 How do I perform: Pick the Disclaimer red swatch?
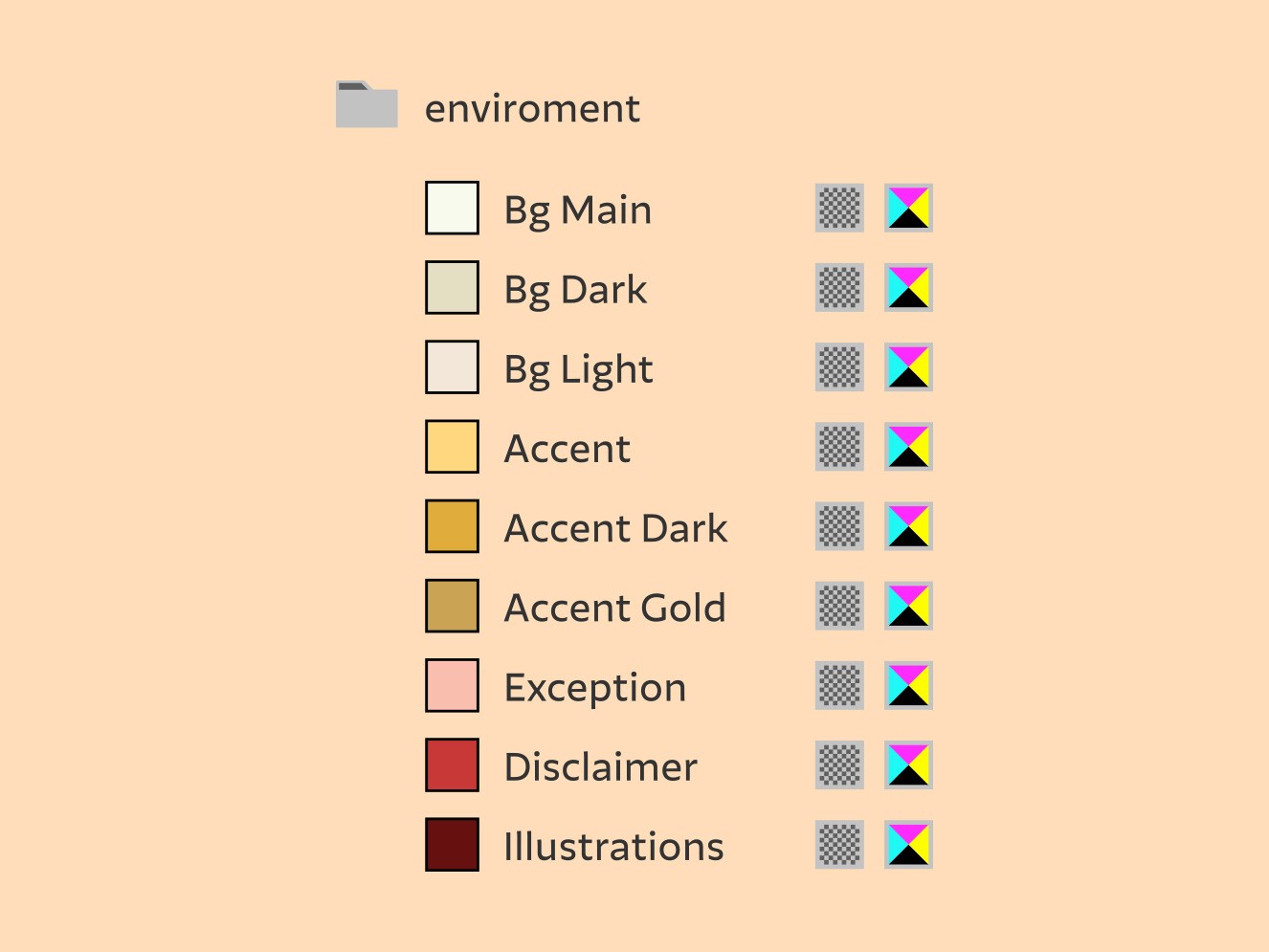coord(452,764)
